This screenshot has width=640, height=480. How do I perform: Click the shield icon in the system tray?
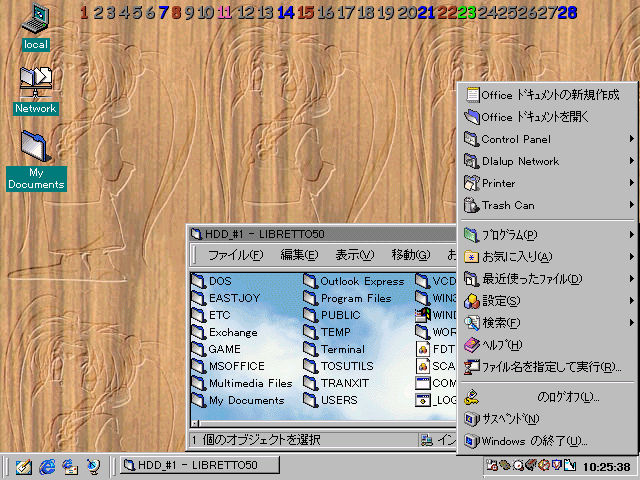click(556, 465)
